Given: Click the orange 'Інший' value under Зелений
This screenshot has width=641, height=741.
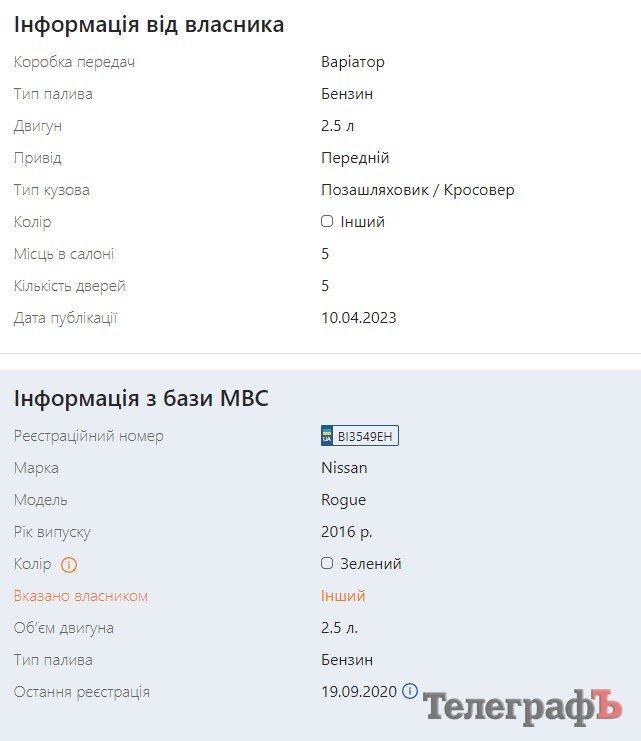Looking at the screenshot, I should (343, 596).
